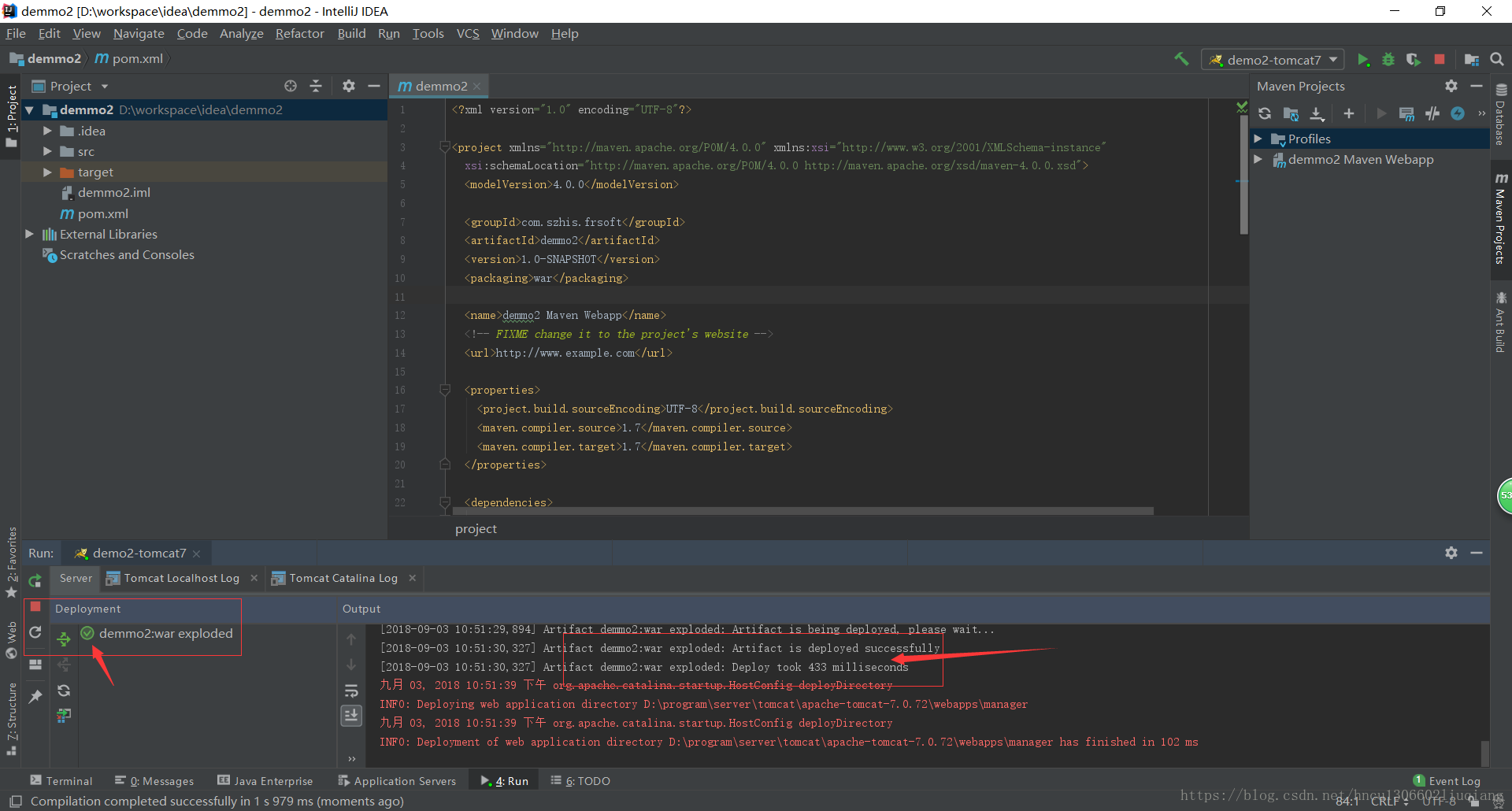
Task: Open Messages tool window
Action: point(154,780)
